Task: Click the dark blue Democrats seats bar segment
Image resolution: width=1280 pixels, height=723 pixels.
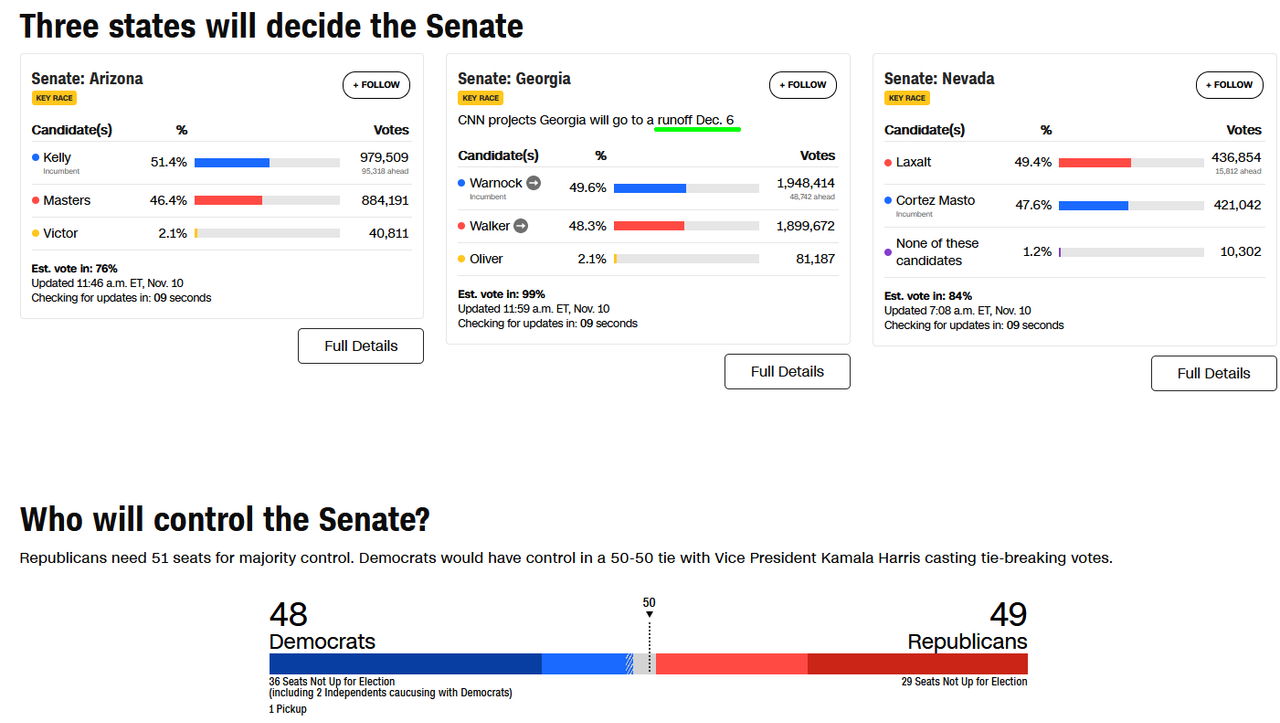Action: [405, 663]
